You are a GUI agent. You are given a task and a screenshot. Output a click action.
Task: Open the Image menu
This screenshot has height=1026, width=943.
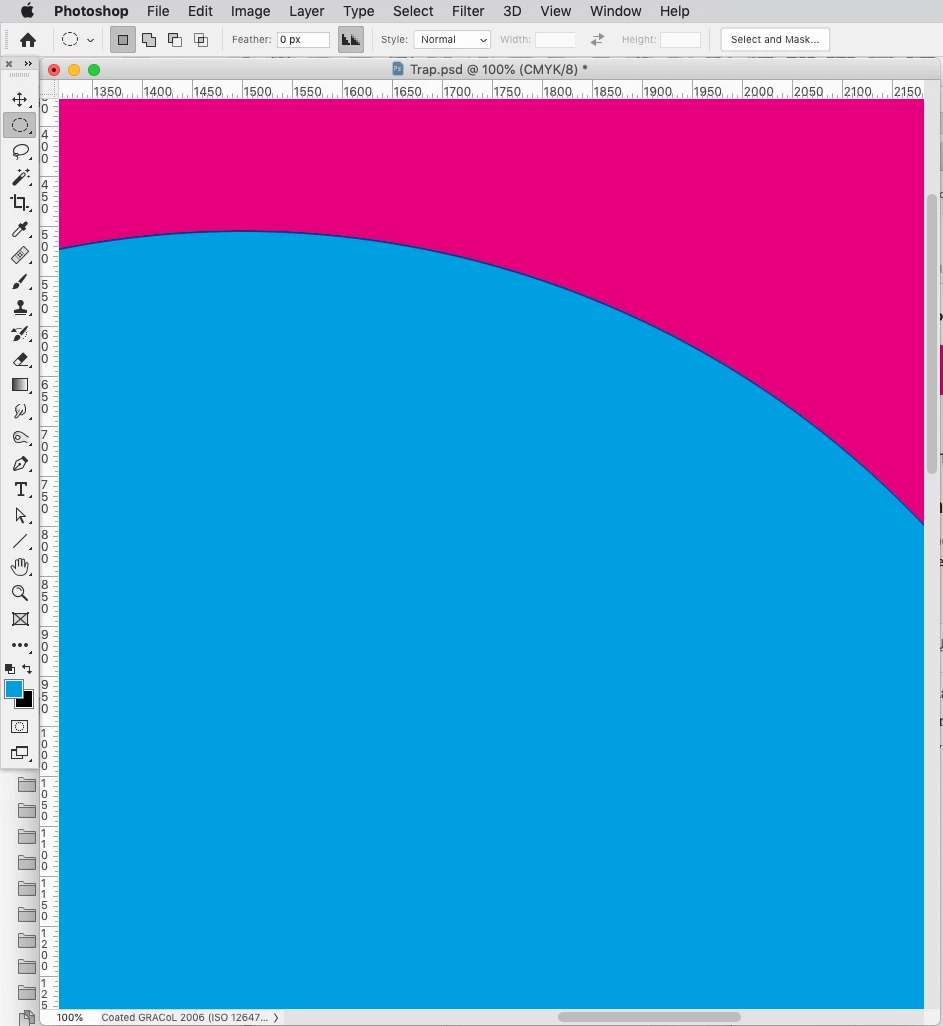[251, 11]
